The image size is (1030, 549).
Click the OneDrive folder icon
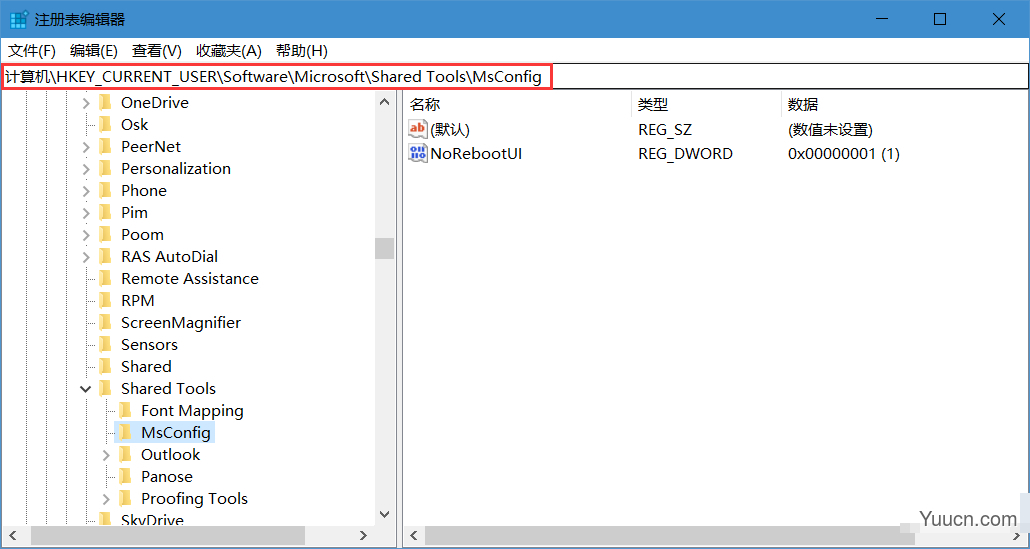[105, 102]
